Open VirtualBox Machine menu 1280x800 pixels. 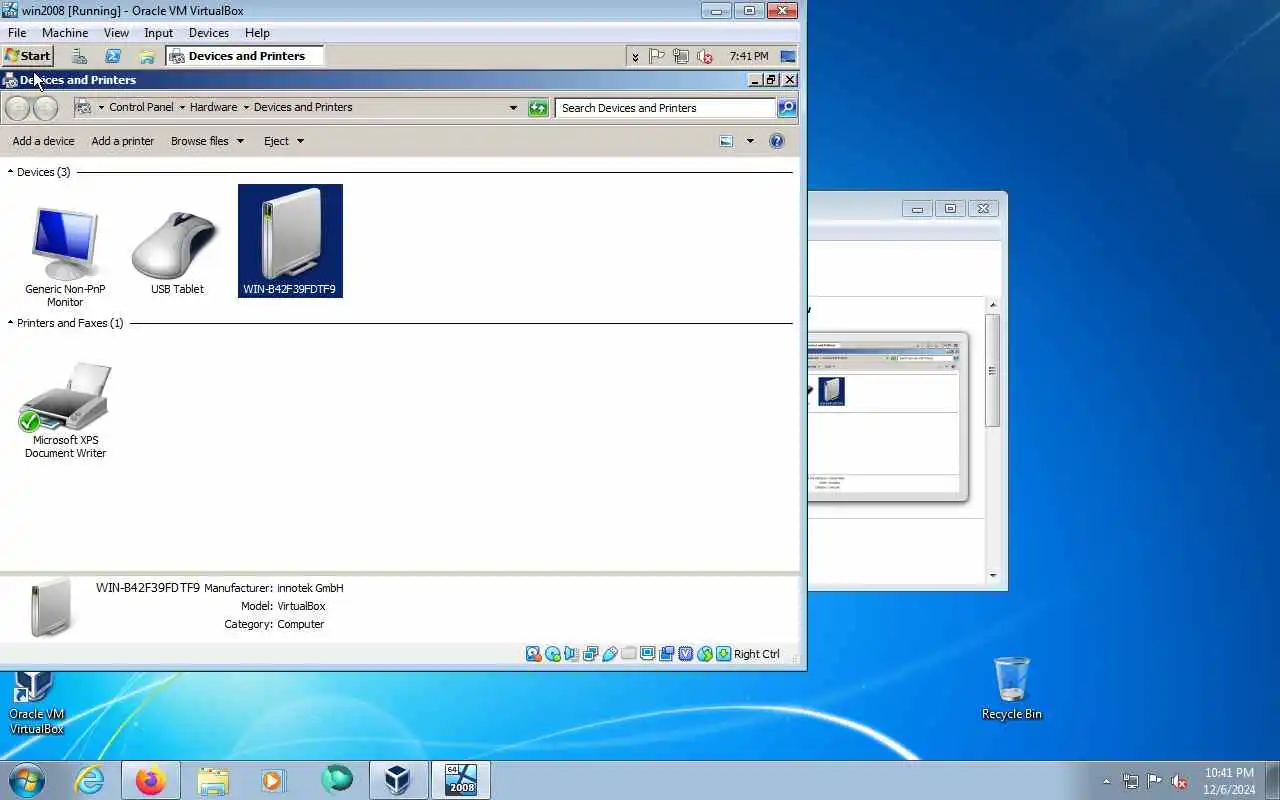click(65, 33)
